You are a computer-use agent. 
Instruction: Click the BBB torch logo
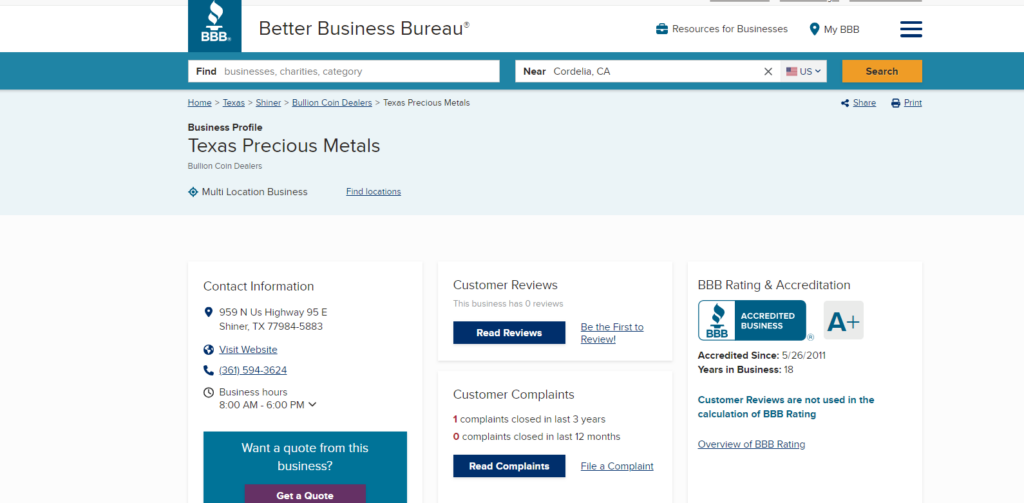(215, 24)
